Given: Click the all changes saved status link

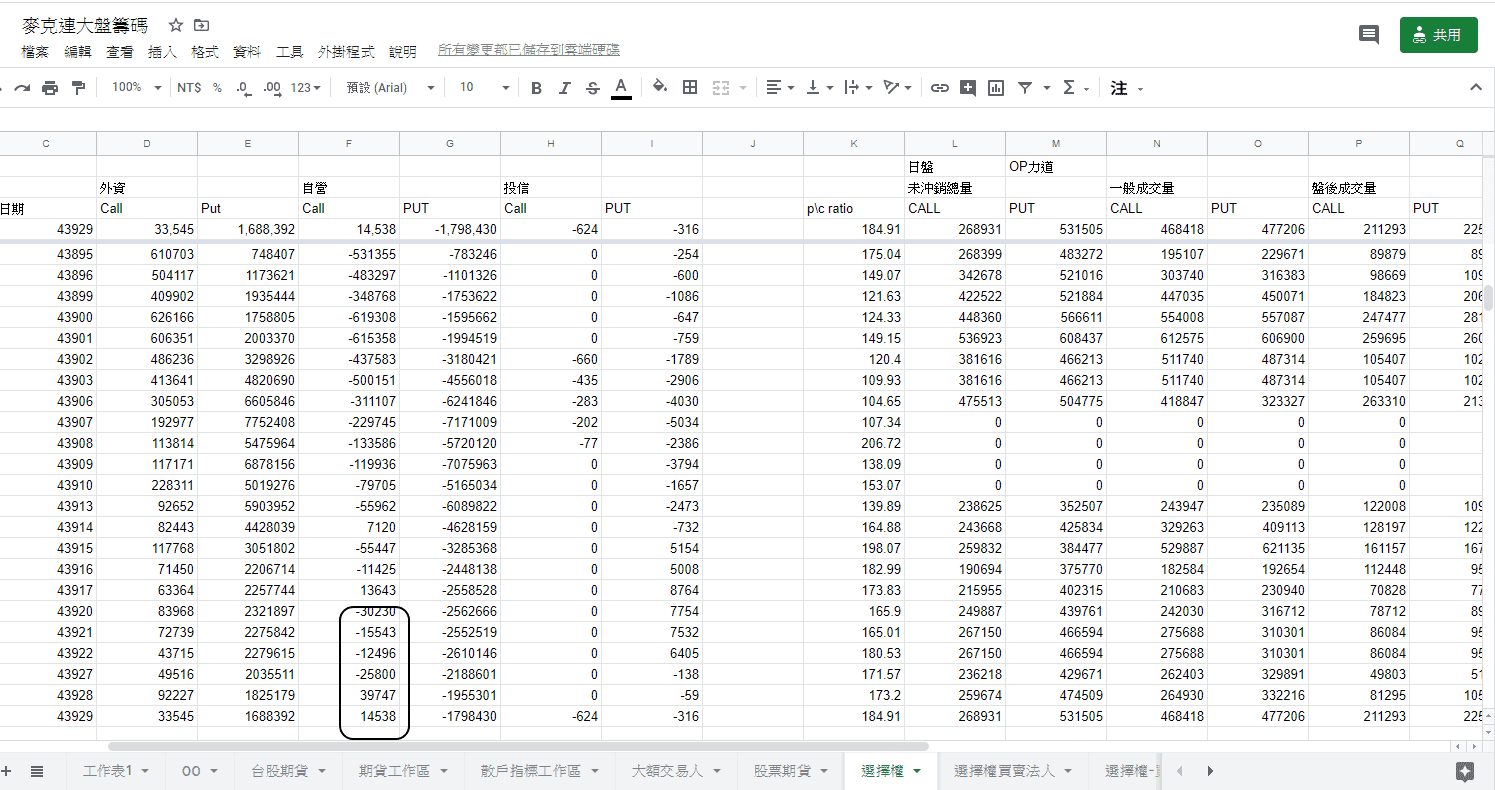Looking at the screenshot, I should (x=528, y=50).
